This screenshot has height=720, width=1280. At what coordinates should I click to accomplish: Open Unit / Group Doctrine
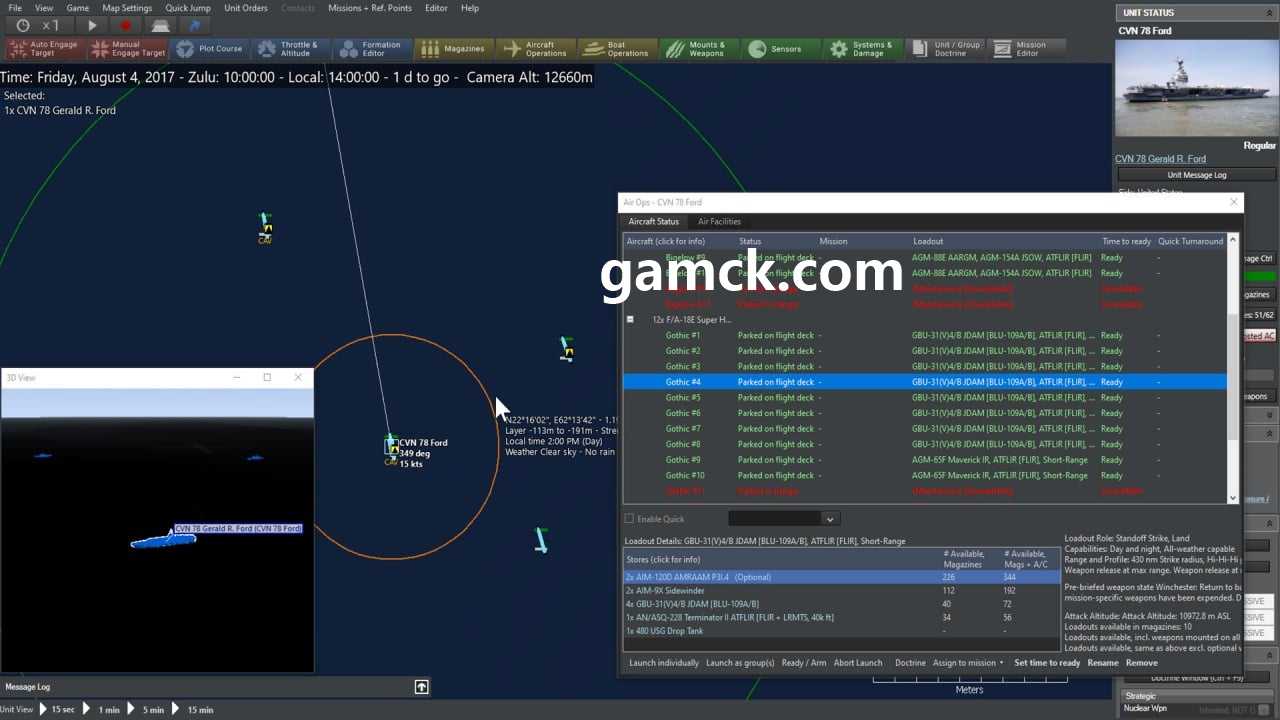(946, 48)
